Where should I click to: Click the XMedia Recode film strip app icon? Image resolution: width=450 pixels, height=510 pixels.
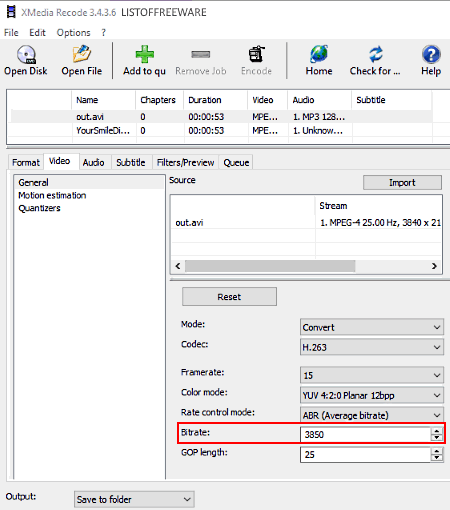pos(11,12)
